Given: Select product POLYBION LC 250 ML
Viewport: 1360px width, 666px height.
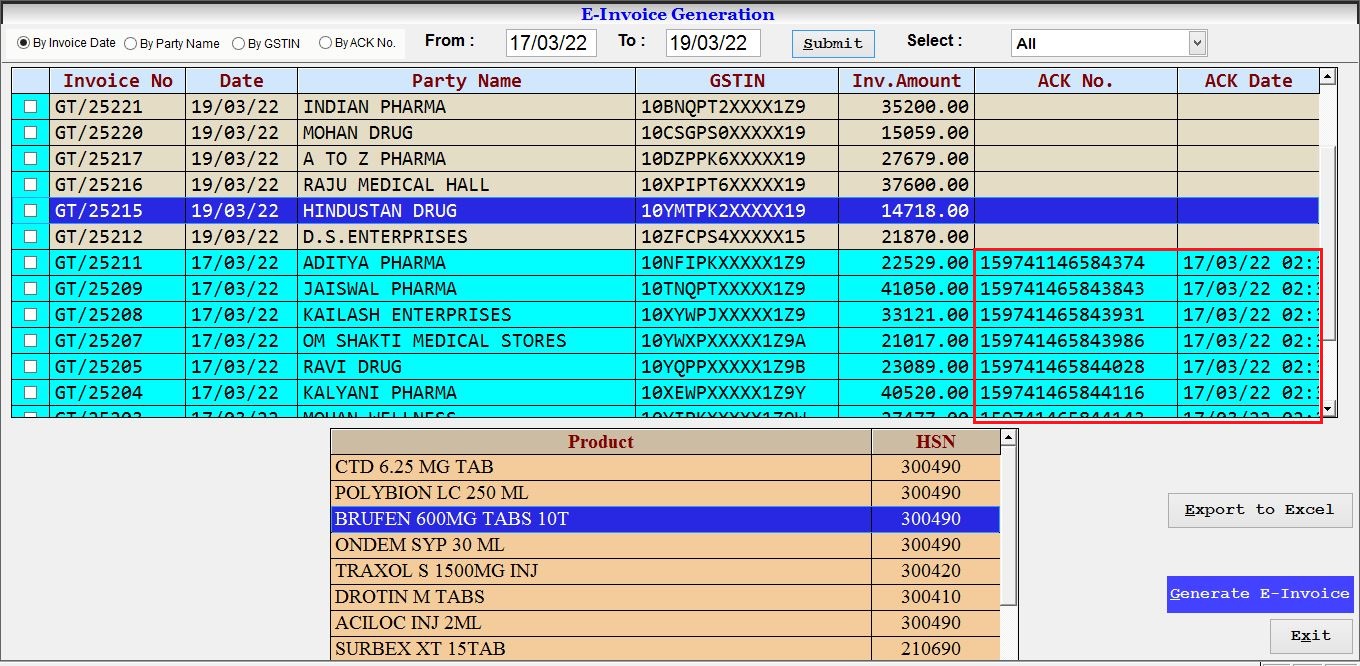Looking at the screenshot, I should [x=665, y=493].
